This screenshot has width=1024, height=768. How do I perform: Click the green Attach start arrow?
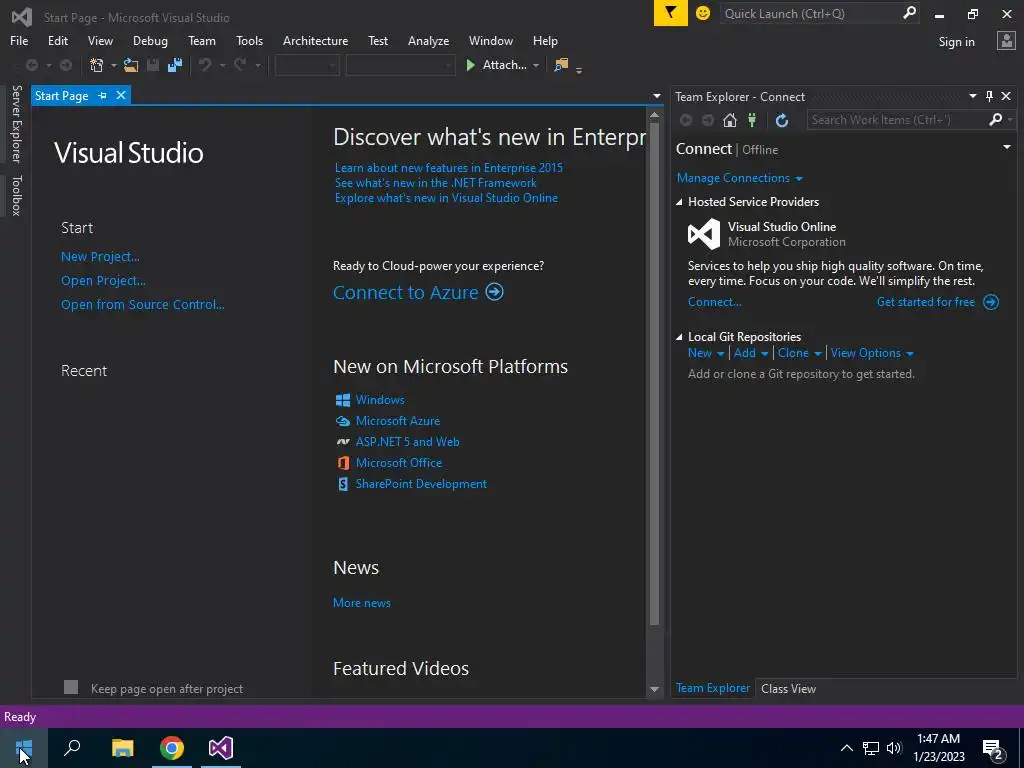pyautogui.click(x=470, y=65)
